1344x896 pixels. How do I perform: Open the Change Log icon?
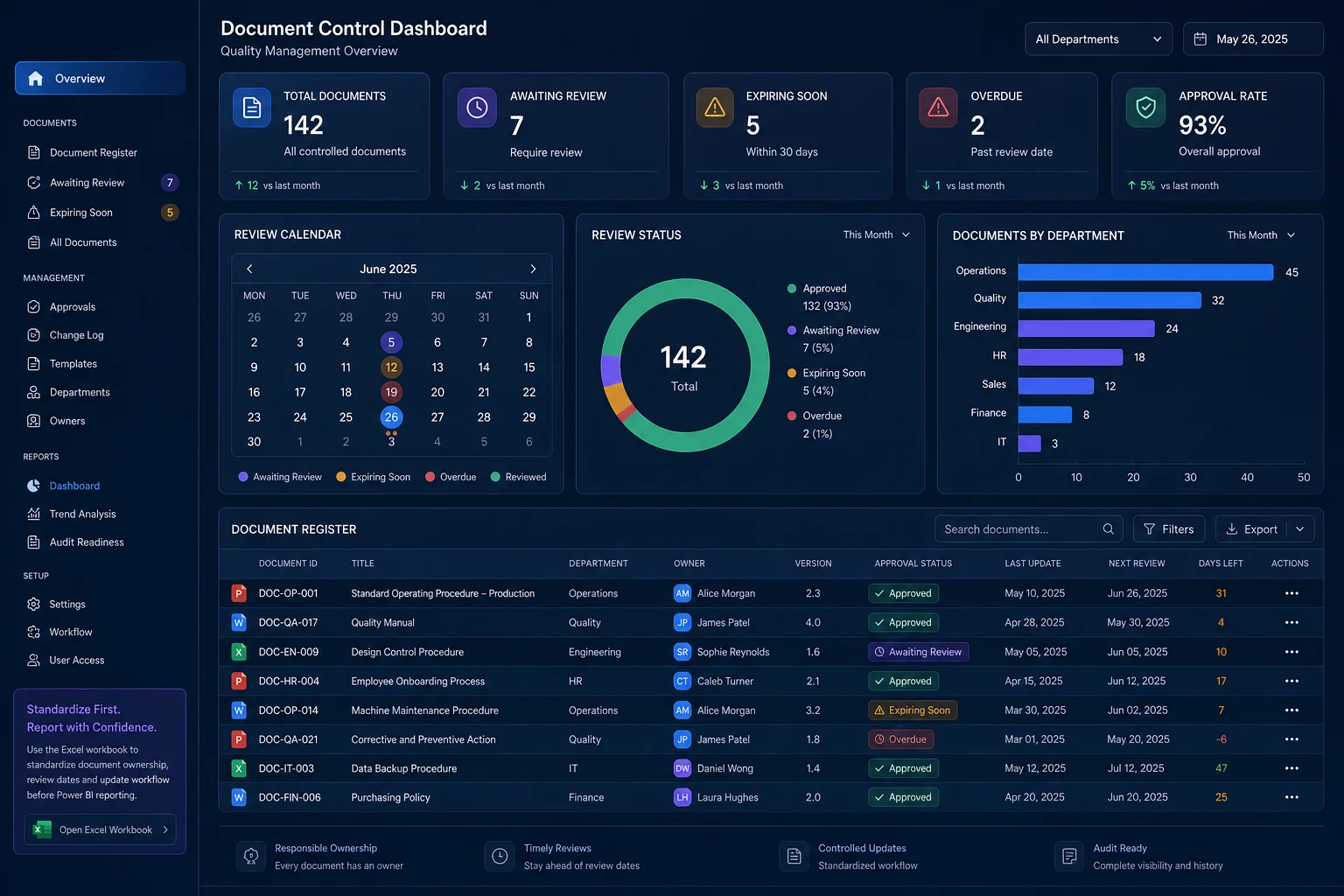coord(34,335)
